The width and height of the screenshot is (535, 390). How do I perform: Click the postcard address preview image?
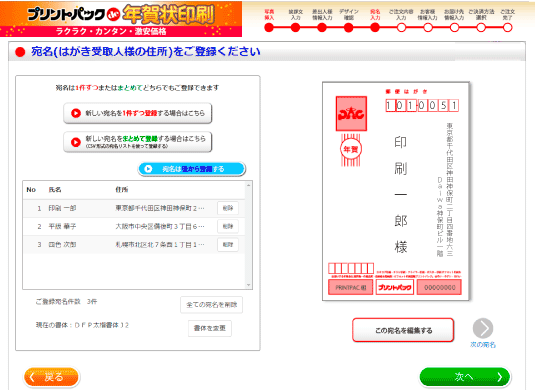(x=396, y=191)
